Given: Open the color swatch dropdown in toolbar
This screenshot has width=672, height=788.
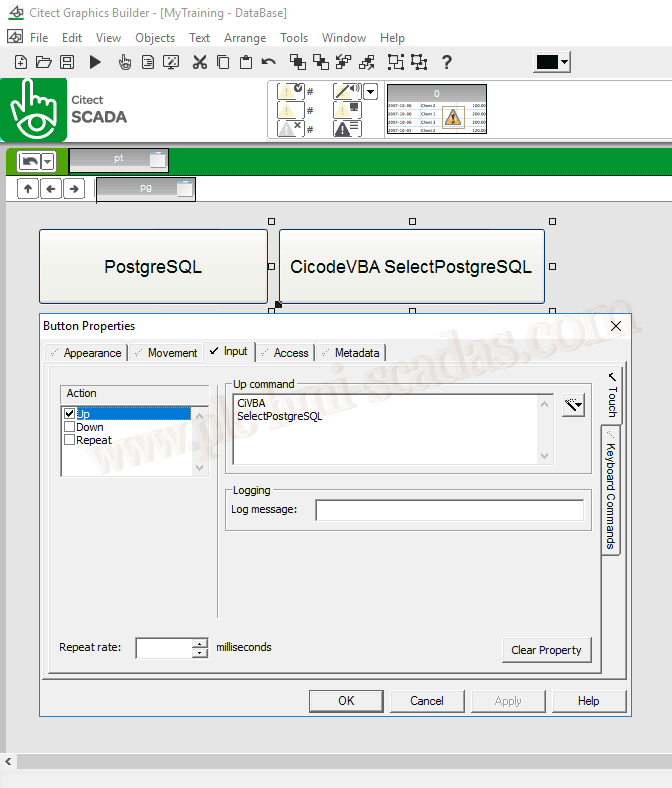Looking at the screenshot, I should [x=564, y=62].
